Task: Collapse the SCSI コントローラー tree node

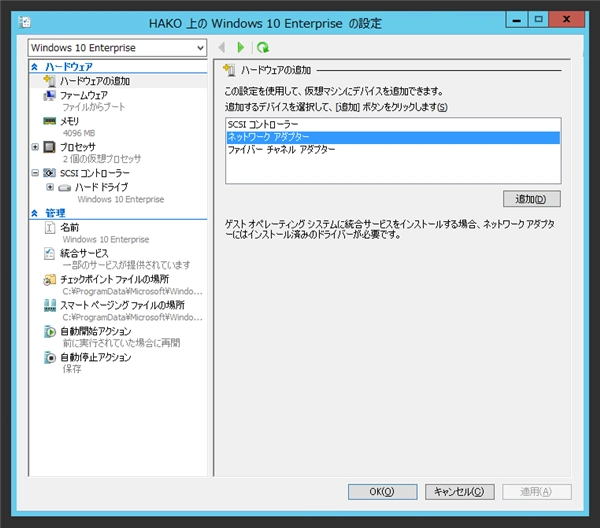Action: point(35,173)
